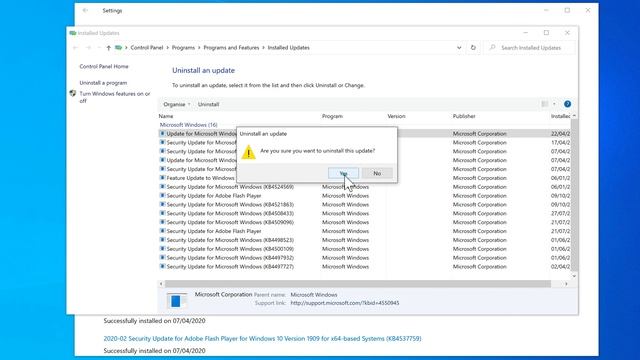Viewport: 640px width, 360px height.
Task: Sort the list by the Name column
Action: point(166,116)
